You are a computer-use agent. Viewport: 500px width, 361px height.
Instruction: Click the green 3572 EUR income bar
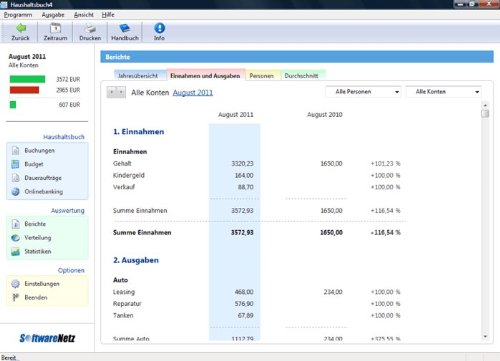click(x=27, y=79)
